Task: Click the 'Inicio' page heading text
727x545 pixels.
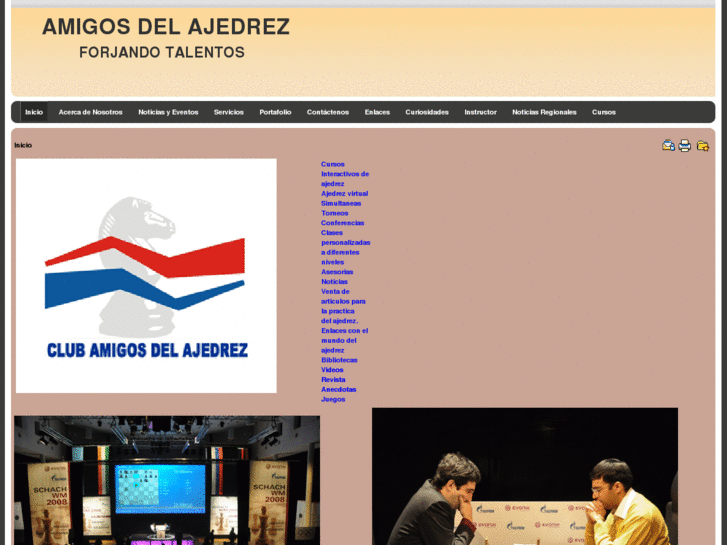Action: [23, 145]
